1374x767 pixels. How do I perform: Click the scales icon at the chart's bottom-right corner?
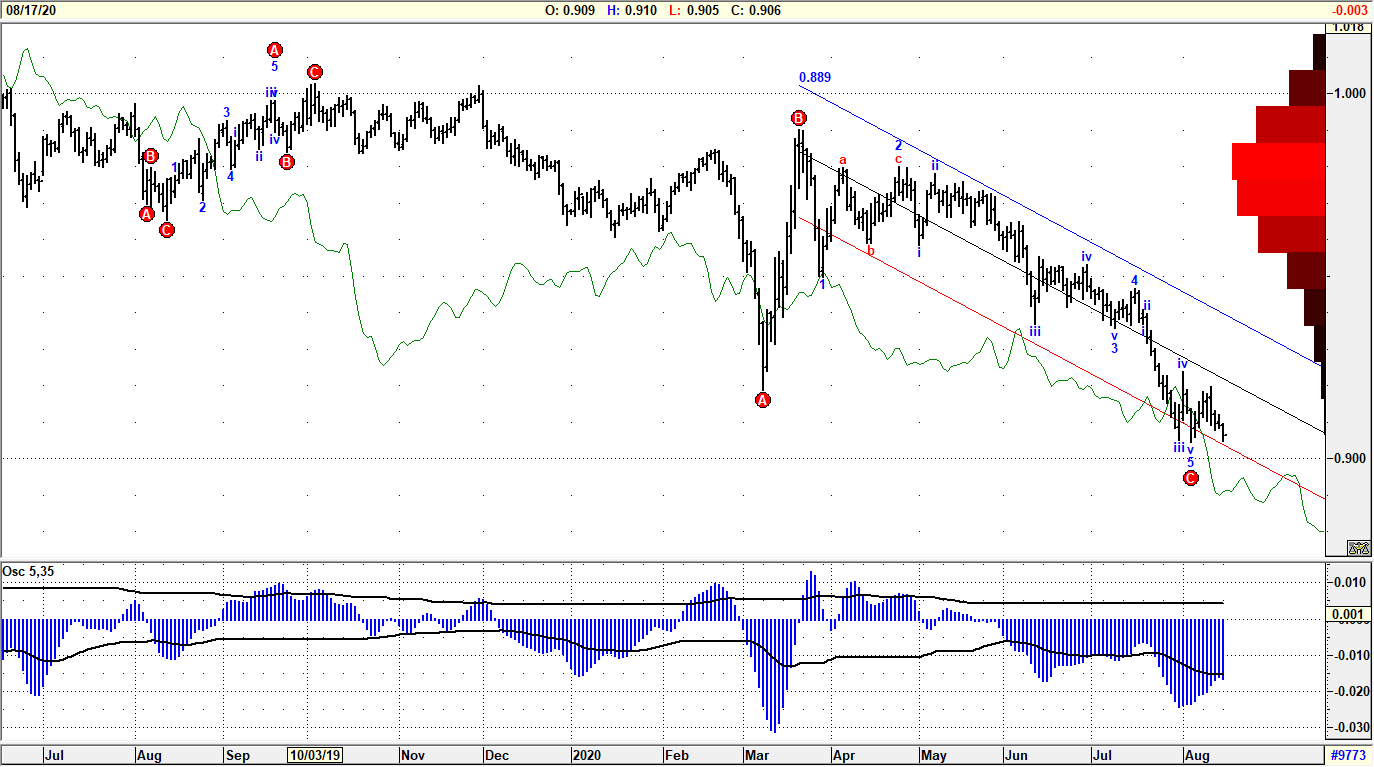1358,547
